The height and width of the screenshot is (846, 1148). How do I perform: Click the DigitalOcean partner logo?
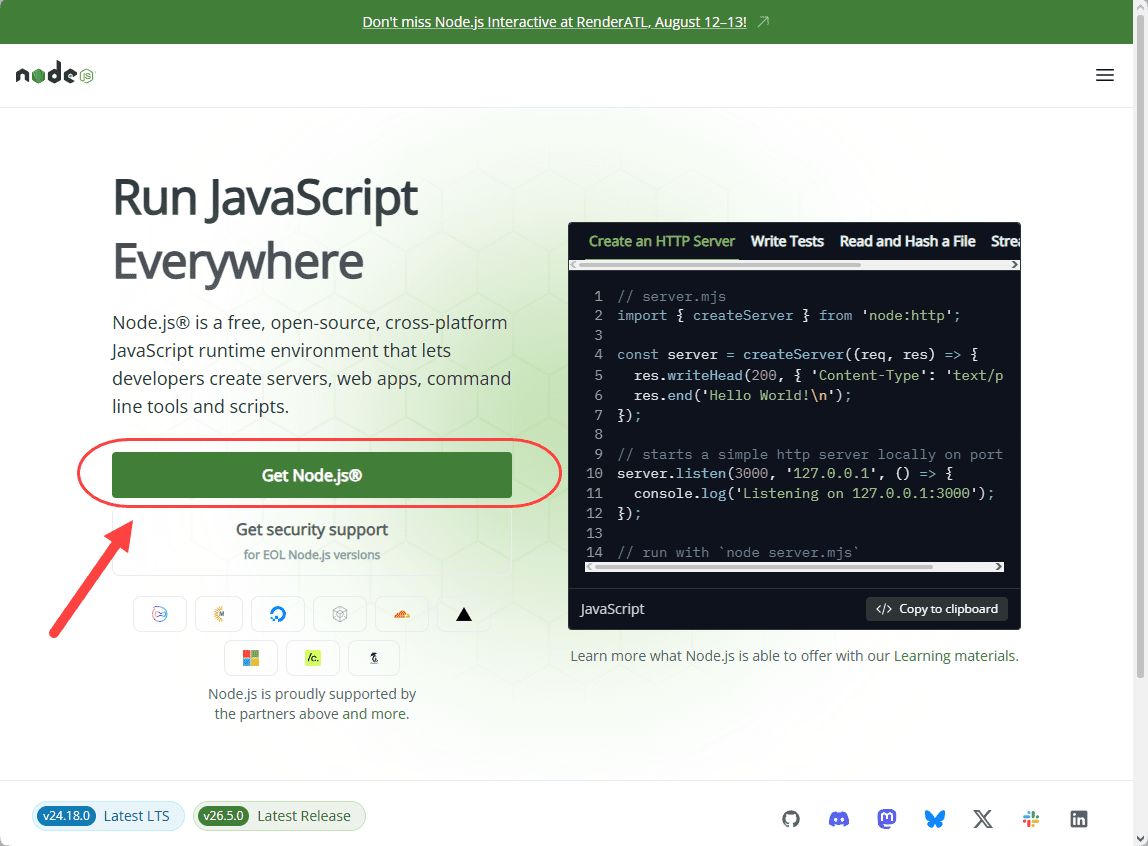click(277, 614)
